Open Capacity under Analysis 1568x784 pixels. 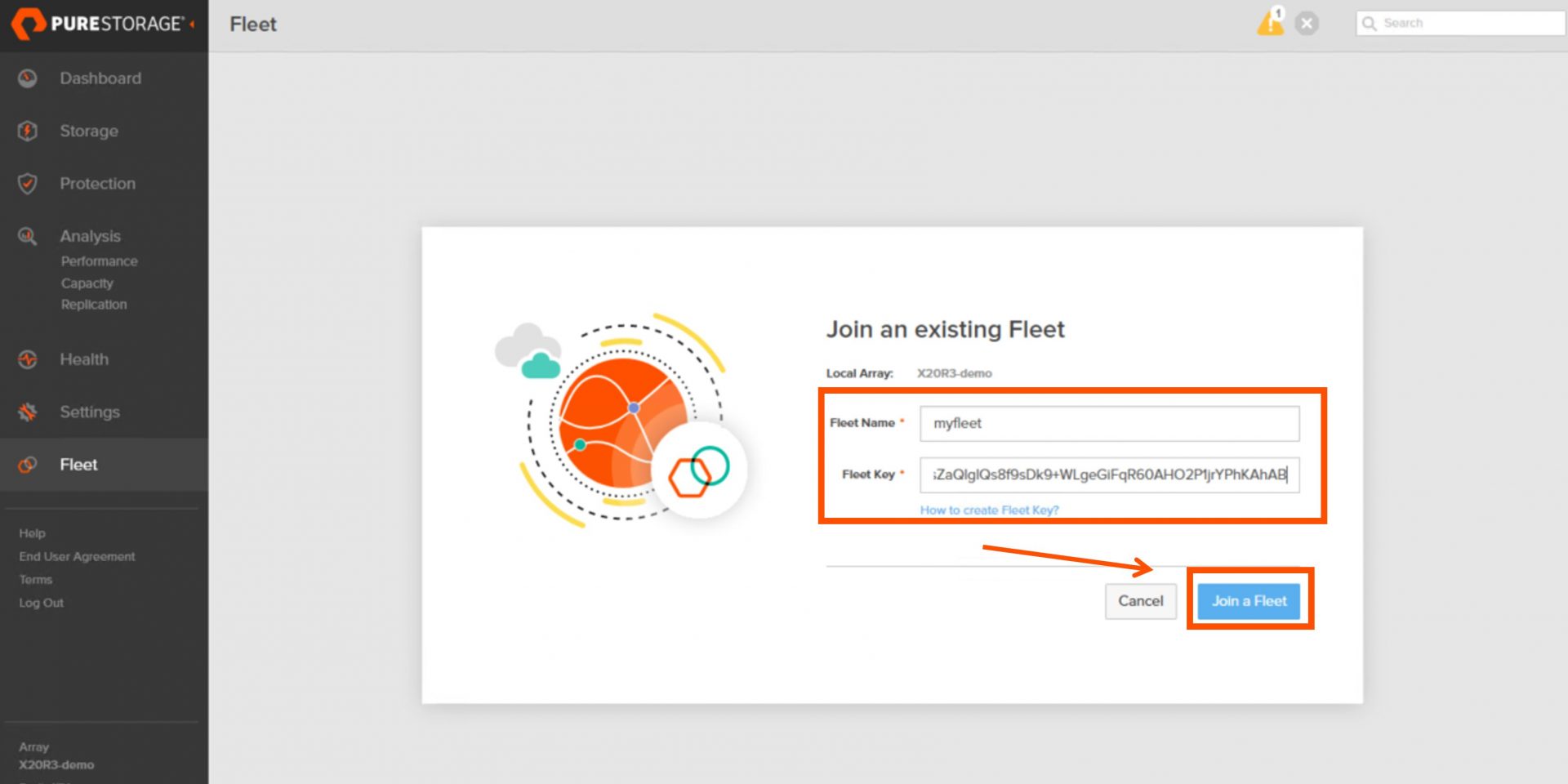click(x=87, y=283)
